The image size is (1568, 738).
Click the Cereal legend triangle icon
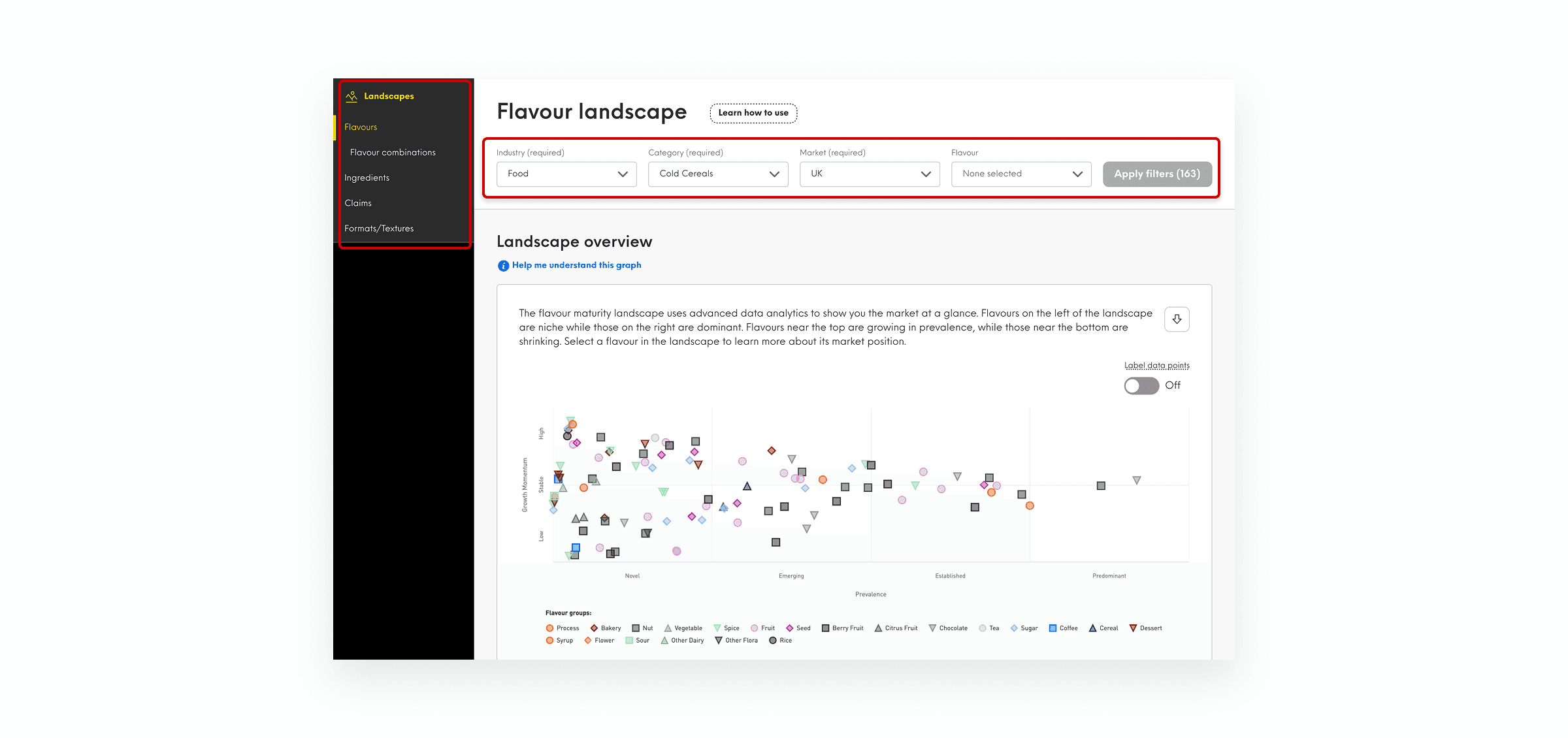click(x=1092, y=628)
